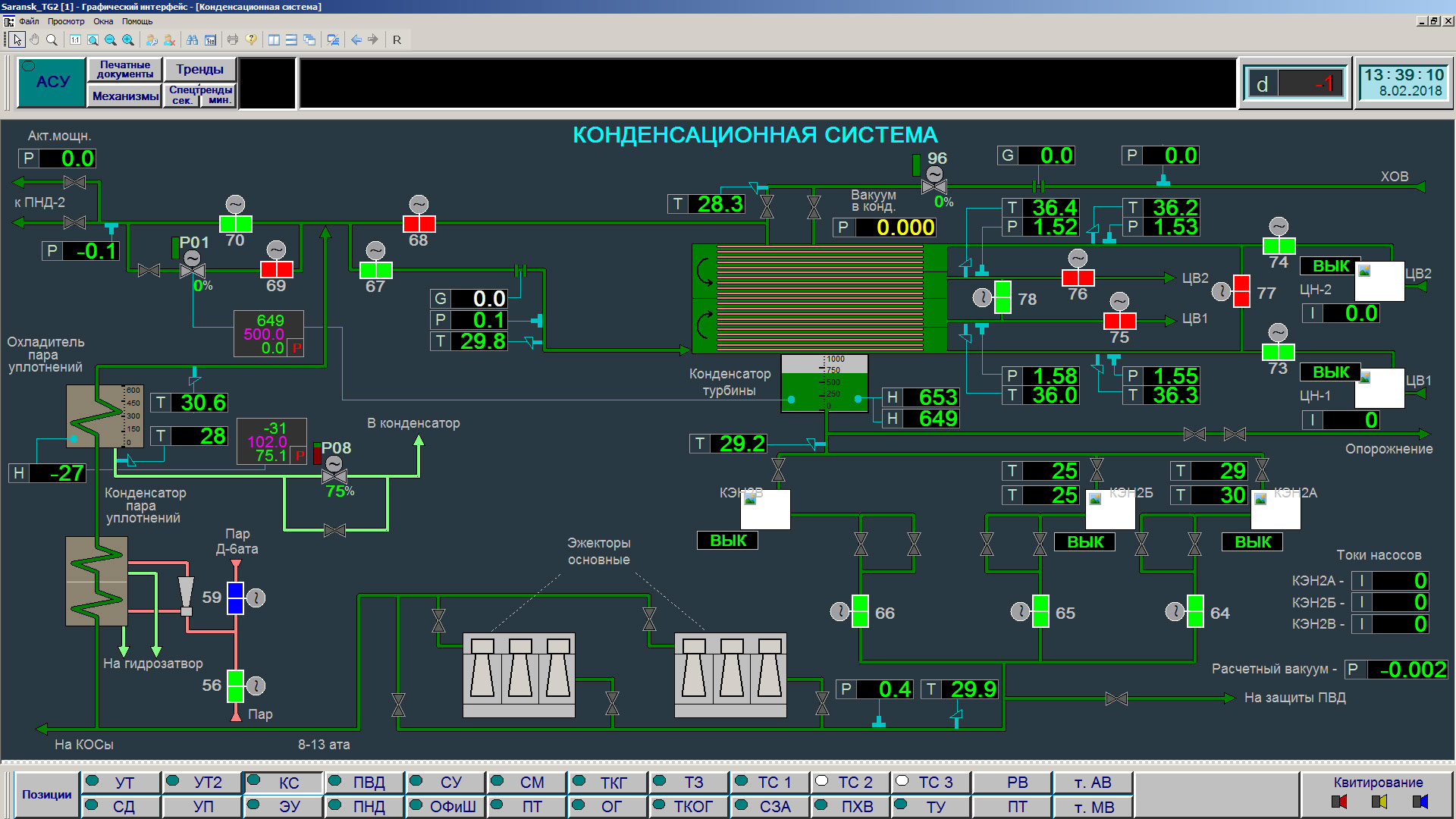This screenshot has height=819, width=1456.
Task: Switch to the СЗА screen
Action: [770, 806]
